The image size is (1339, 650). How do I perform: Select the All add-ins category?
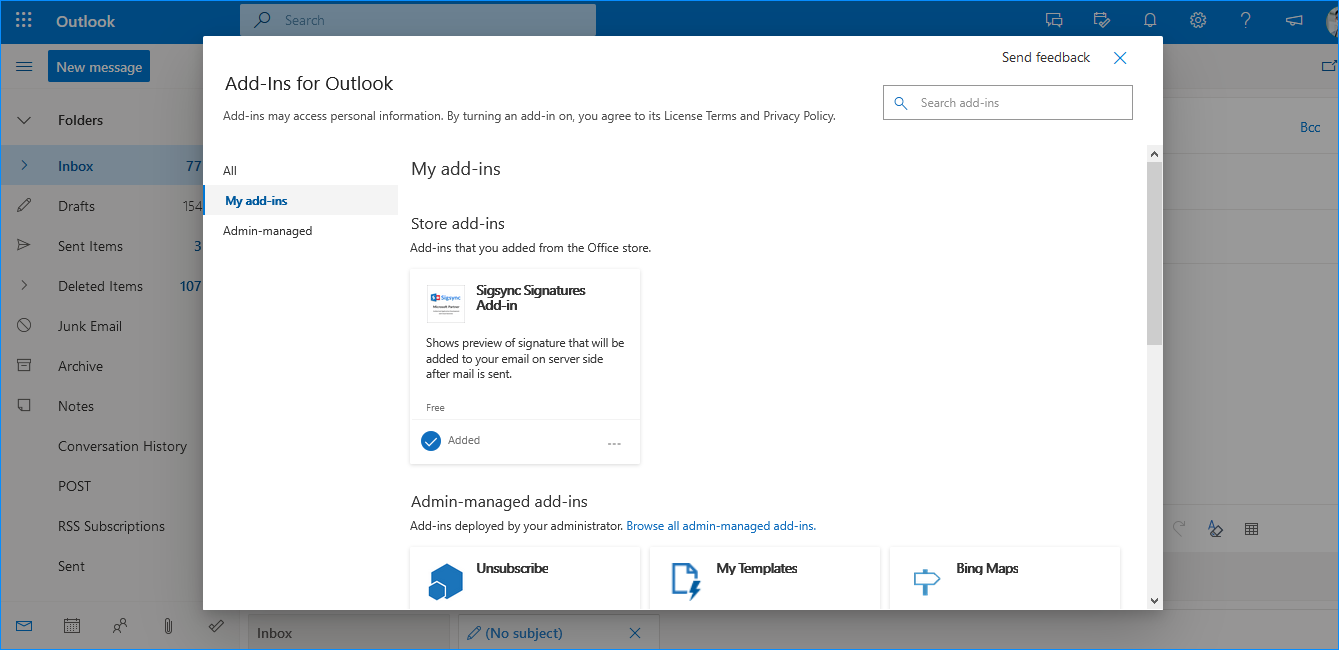[230, 171]
